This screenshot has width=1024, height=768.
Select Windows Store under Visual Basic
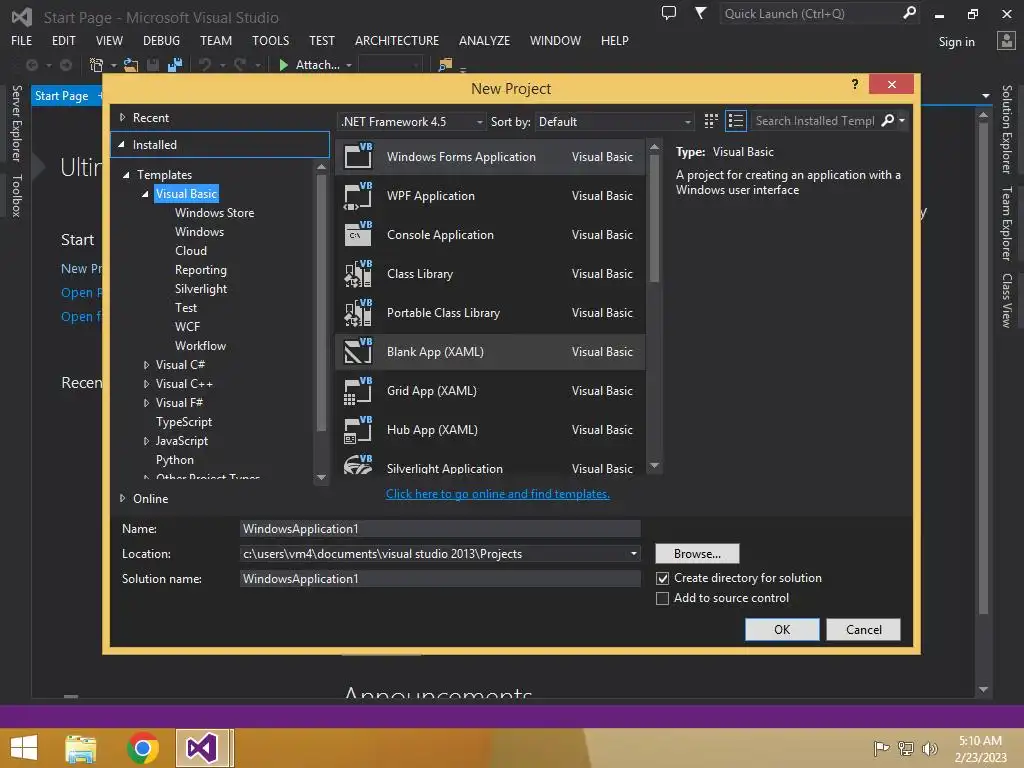(x=214, y=213)
